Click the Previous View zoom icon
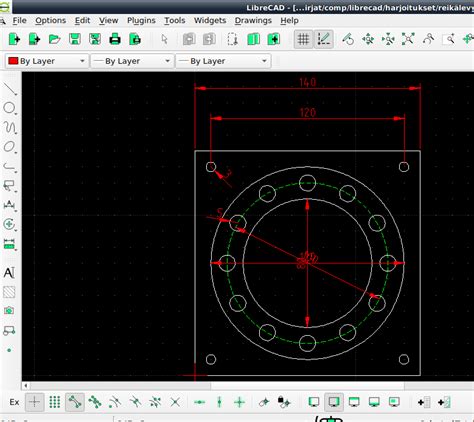This screenshot has width=474, height=422. (x=428, y=39)
